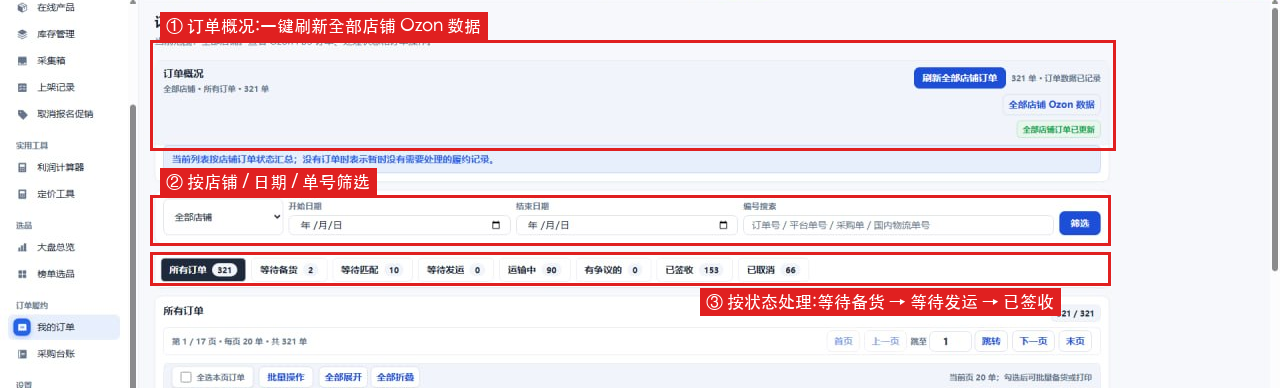The width and height of the screenshot is (1280, 388).
Task: Click the blue 筛选 button
Action: tap(1079, 223)
